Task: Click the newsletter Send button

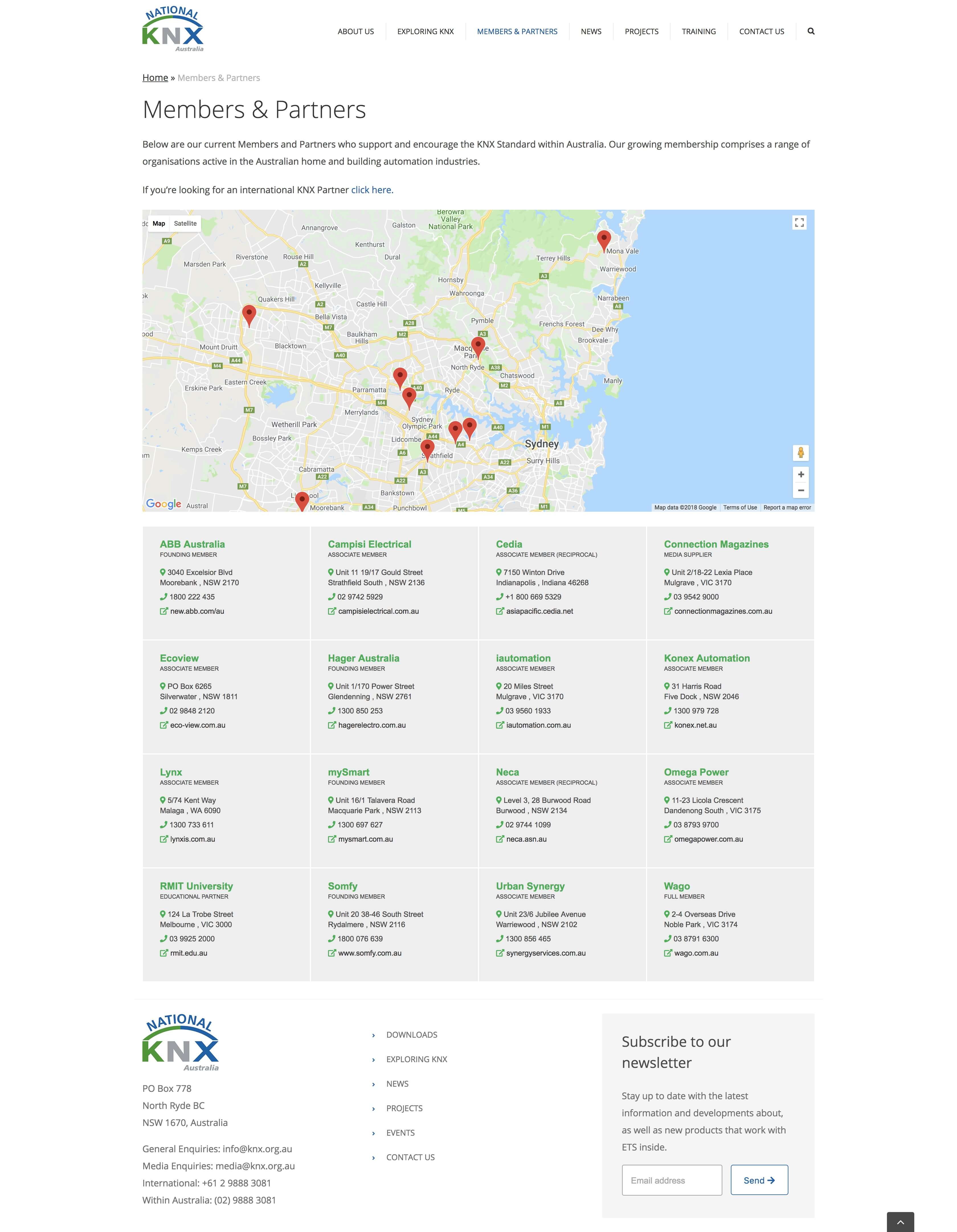Action: [x=759, y=1180]
